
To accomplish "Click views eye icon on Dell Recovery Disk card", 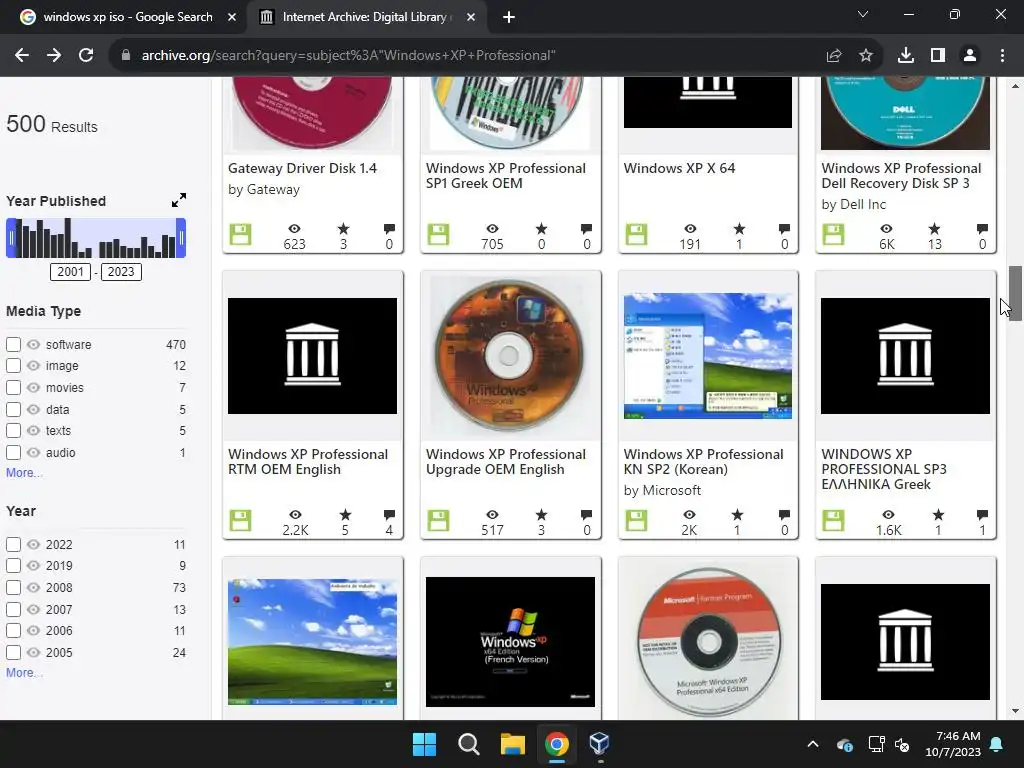I will click(886, 229).
